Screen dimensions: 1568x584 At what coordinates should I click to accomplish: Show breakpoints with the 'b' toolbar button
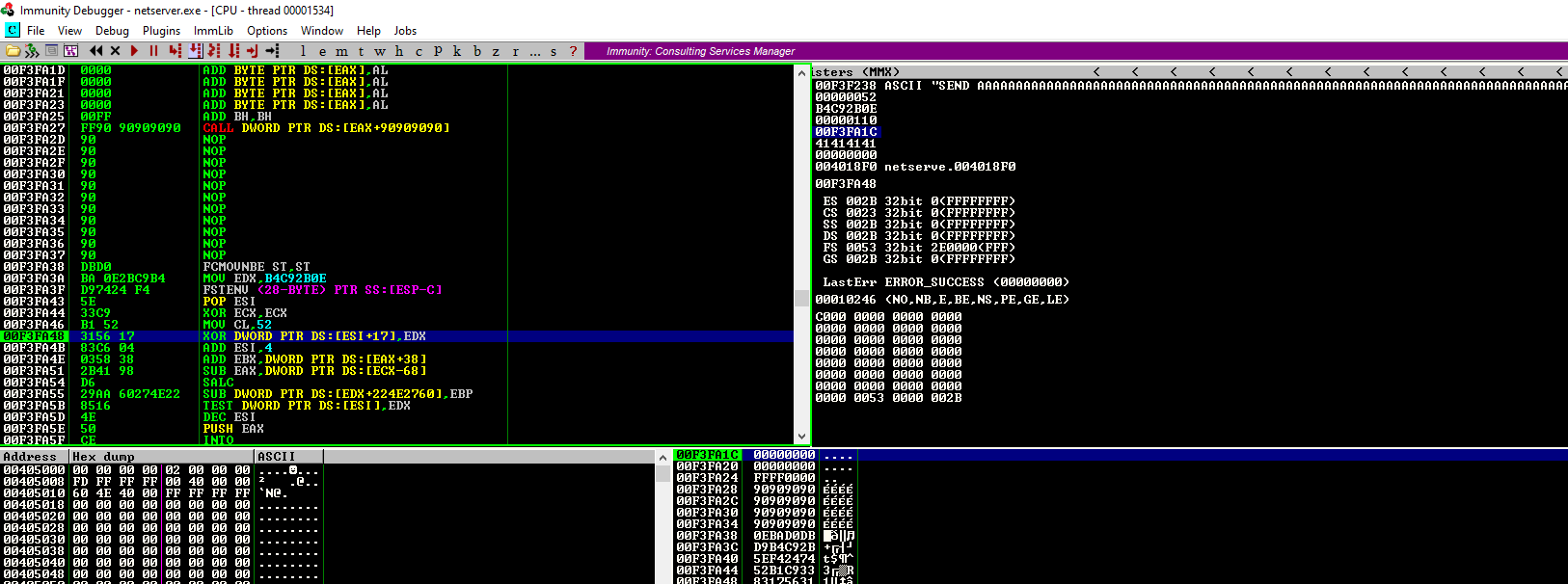point(476,51)
